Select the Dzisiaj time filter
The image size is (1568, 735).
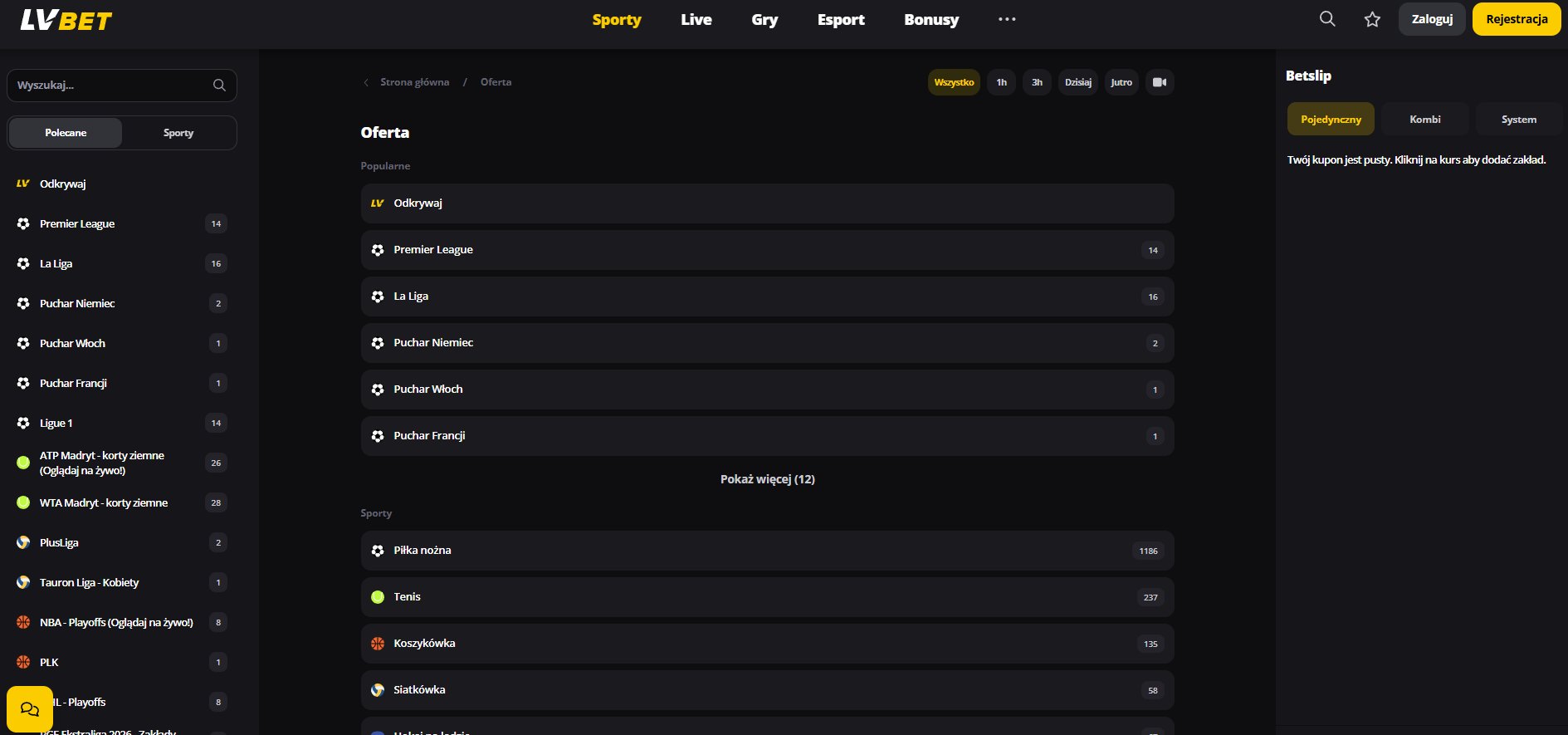(1077, 82)
